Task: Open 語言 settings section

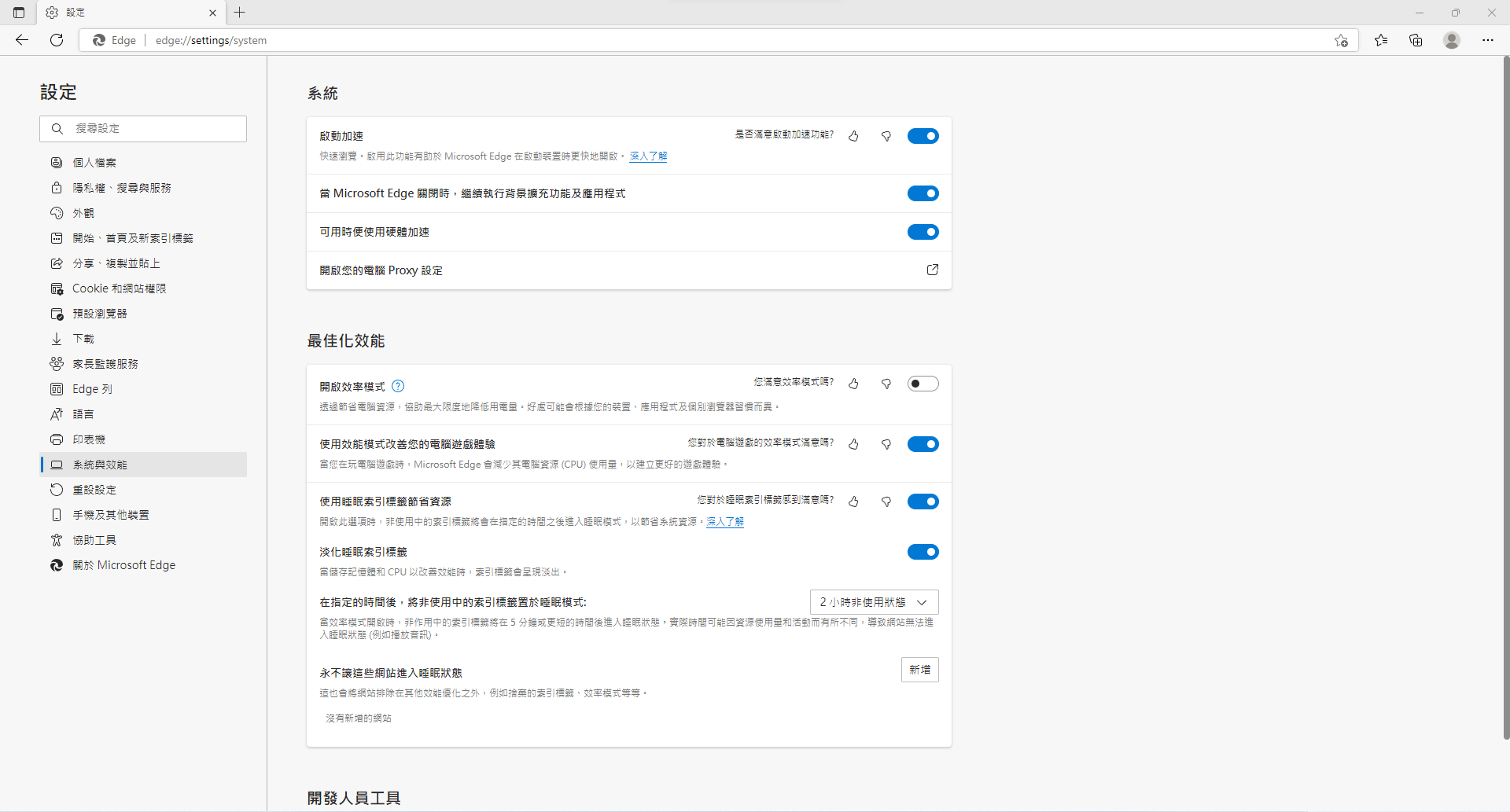Action: click(143, 414)
